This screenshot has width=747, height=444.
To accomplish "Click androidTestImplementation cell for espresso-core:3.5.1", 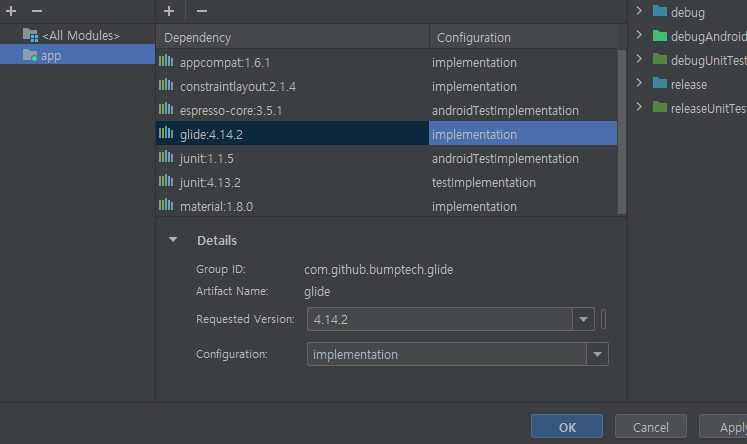I will [523, 110].
